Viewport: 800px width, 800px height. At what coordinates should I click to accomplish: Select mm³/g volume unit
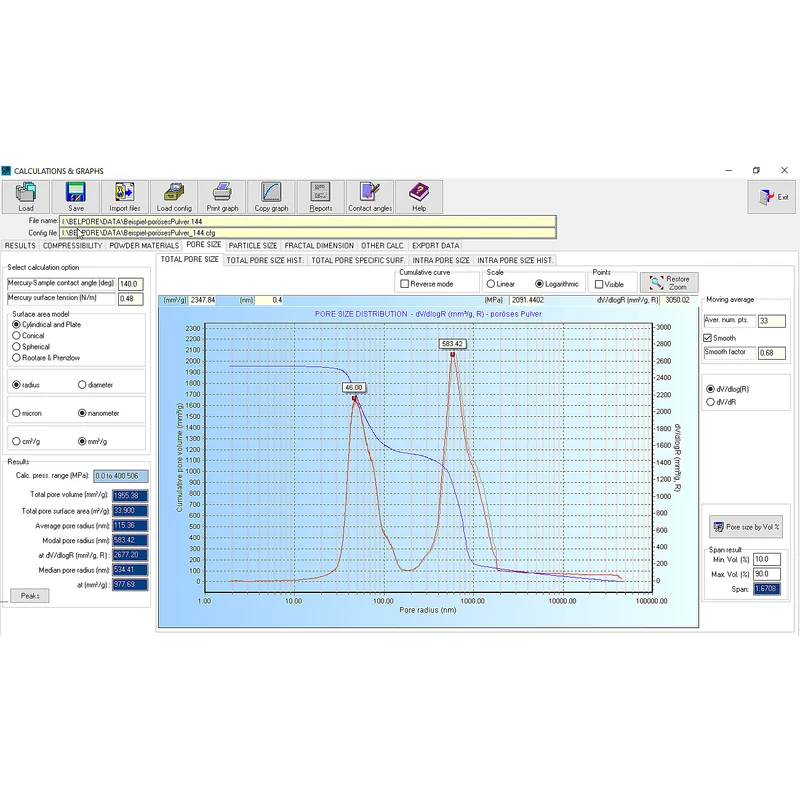tap(82, 441)
